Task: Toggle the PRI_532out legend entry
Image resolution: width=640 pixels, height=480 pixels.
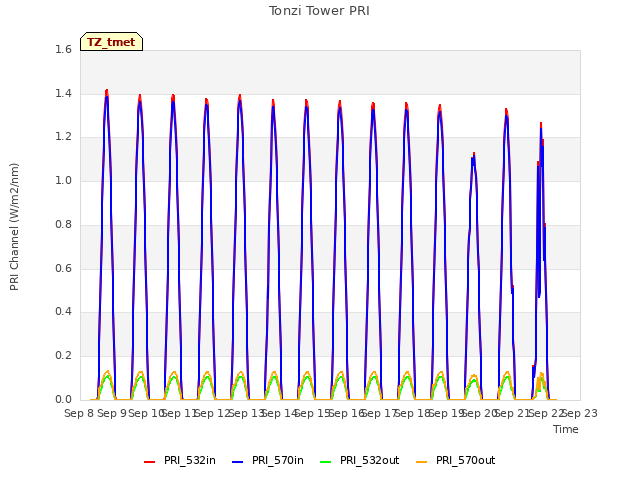Action: (360, 461)
